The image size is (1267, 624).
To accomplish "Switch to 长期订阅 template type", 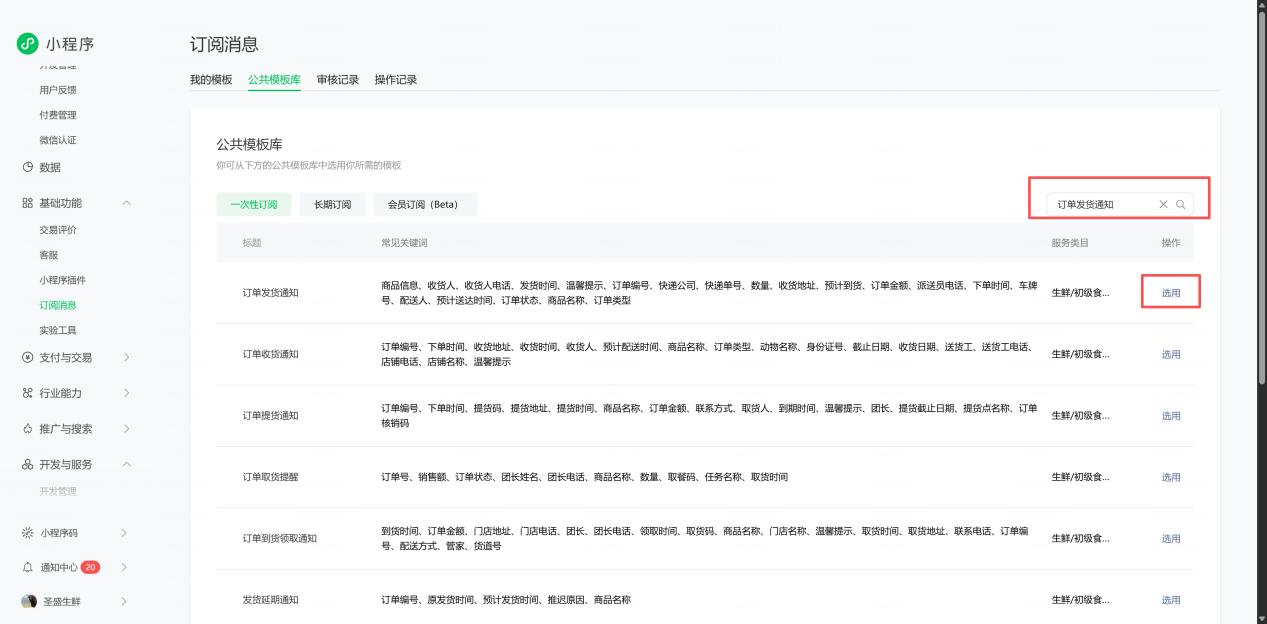I will [332, 204].
